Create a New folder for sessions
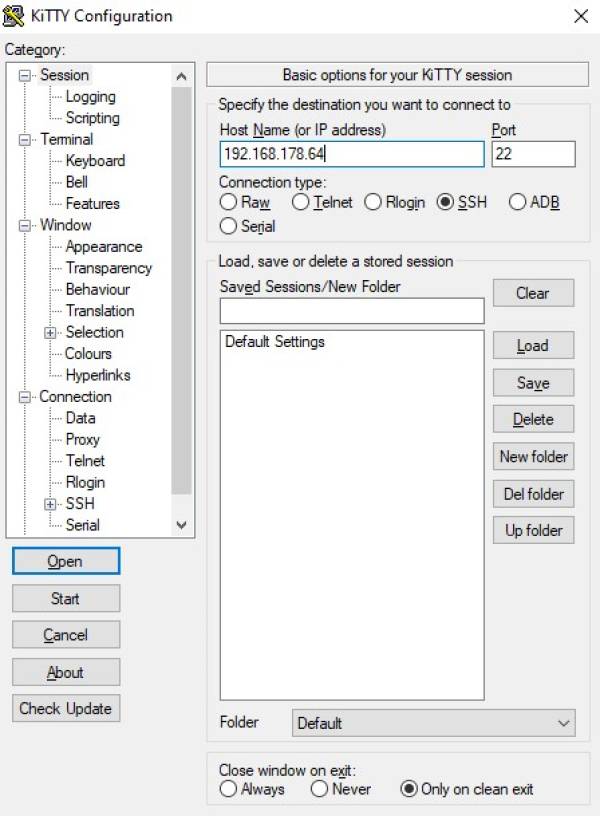Screen dimensions: 600x816 [x=533, y=457]
